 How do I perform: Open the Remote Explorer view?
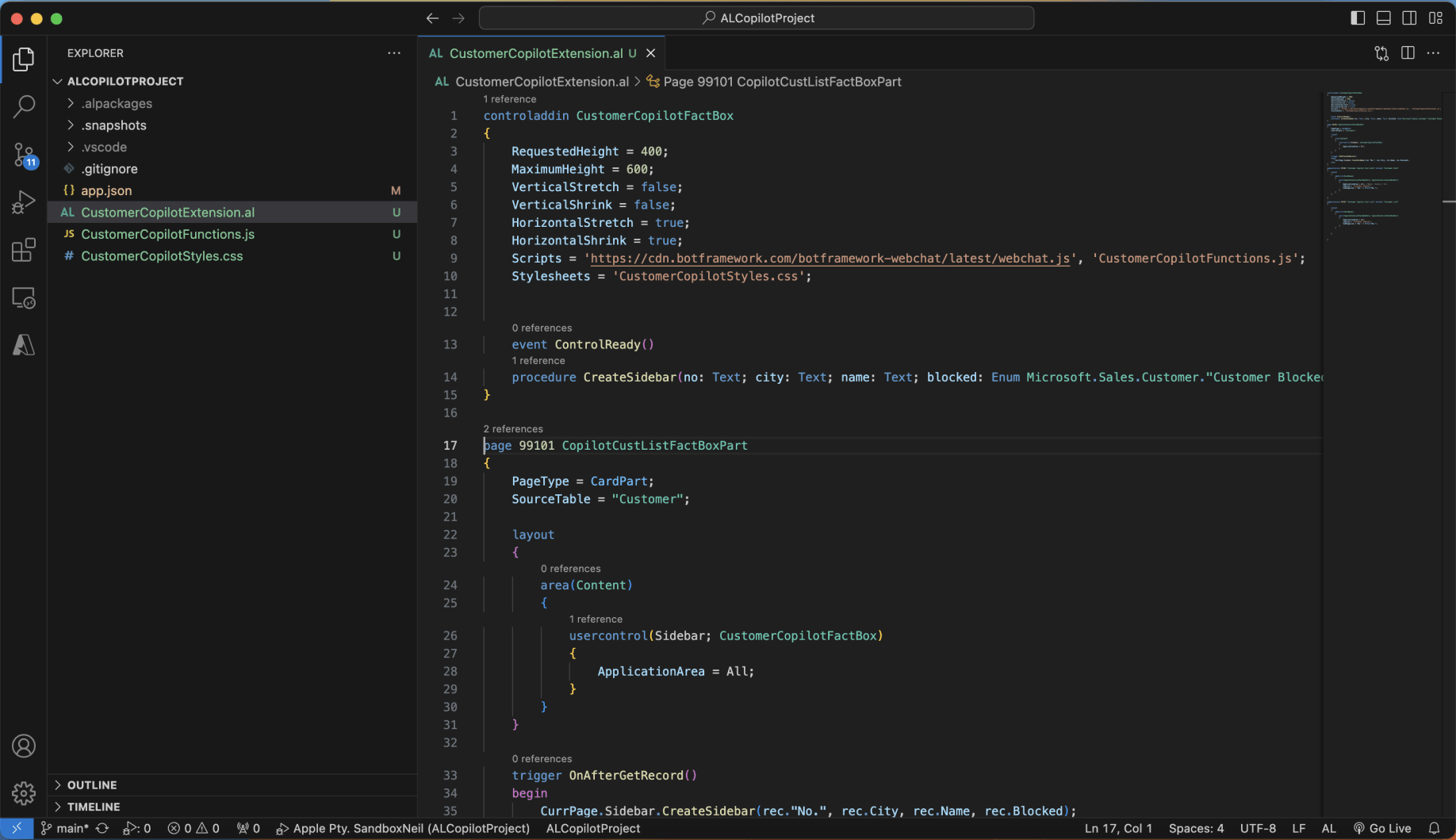[x=24, y=298]
